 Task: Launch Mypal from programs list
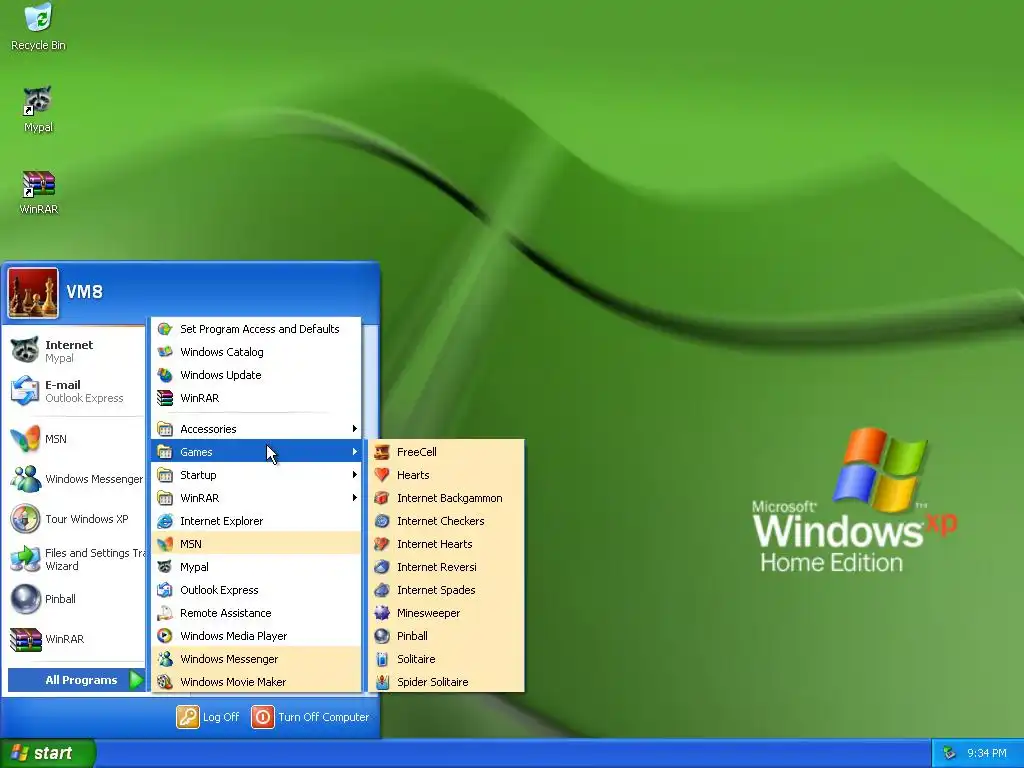point(256,567)
